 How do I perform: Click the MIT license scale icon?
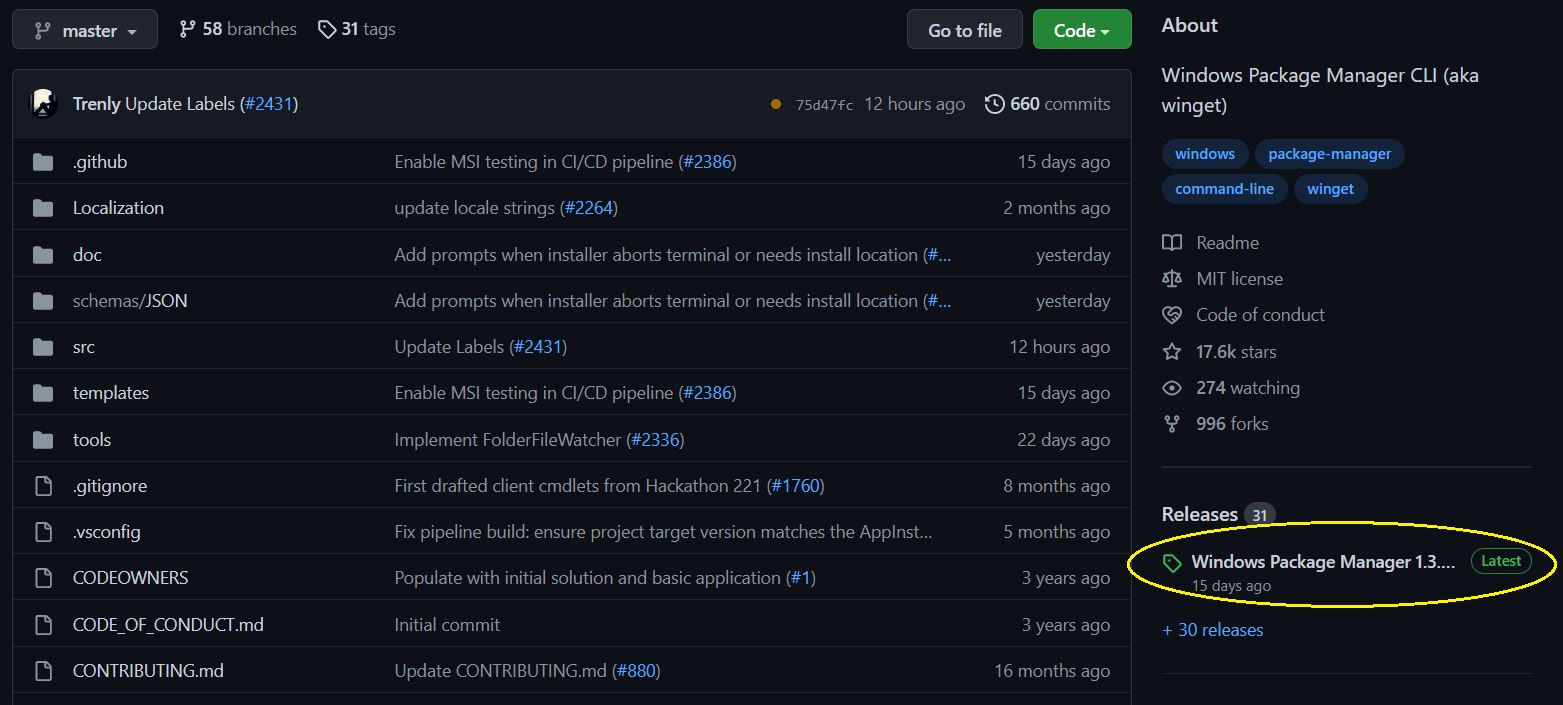click(x=1172, y=279)
